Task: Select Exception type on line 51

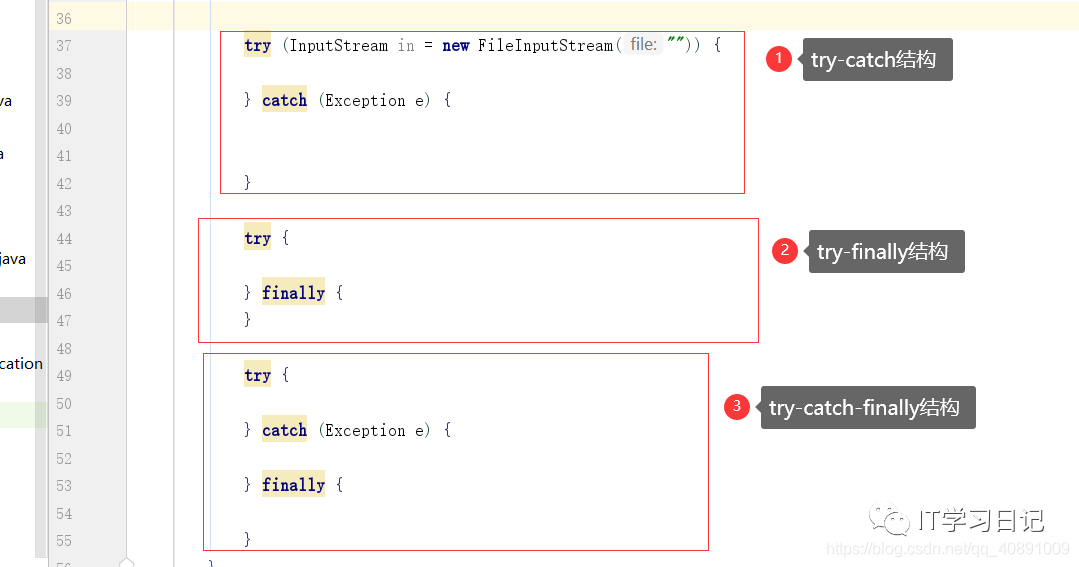Action: click(365, 430)
